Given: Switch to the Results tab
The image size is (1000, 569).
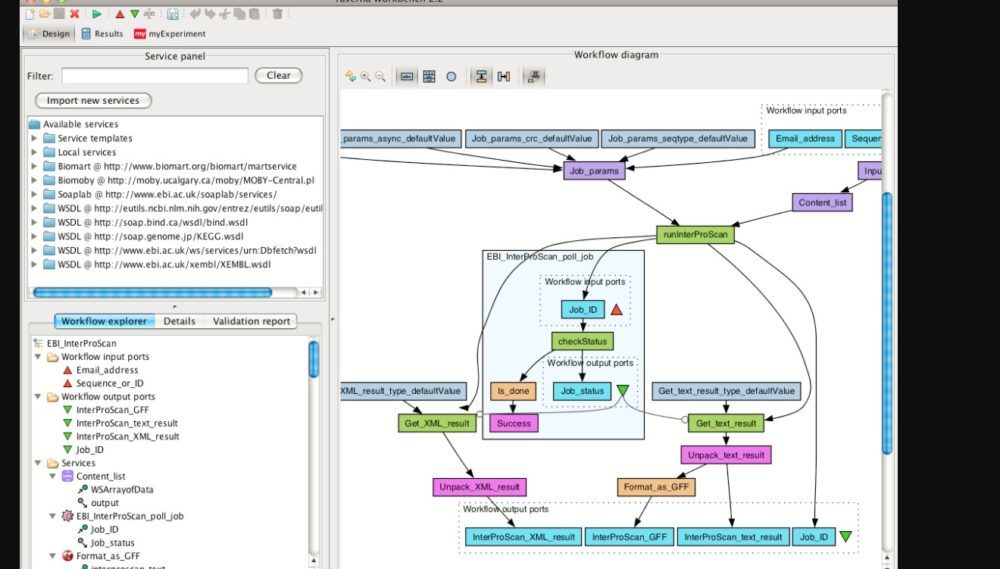Looking at the screenshot, I should point(102,34).
